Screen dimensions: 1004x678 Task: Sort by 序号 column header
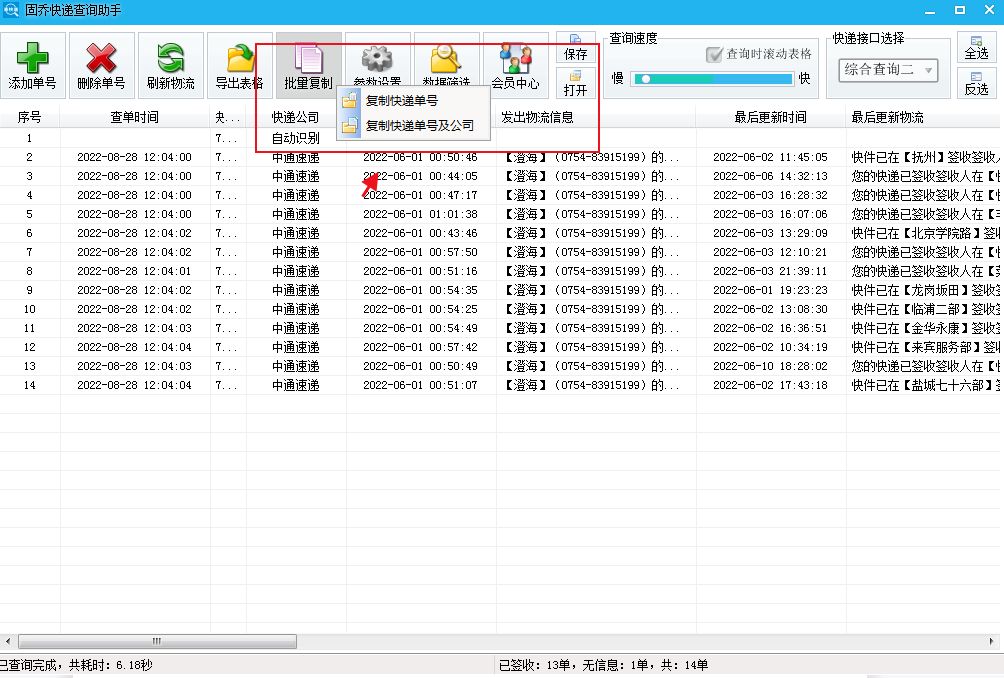(29, 117)
